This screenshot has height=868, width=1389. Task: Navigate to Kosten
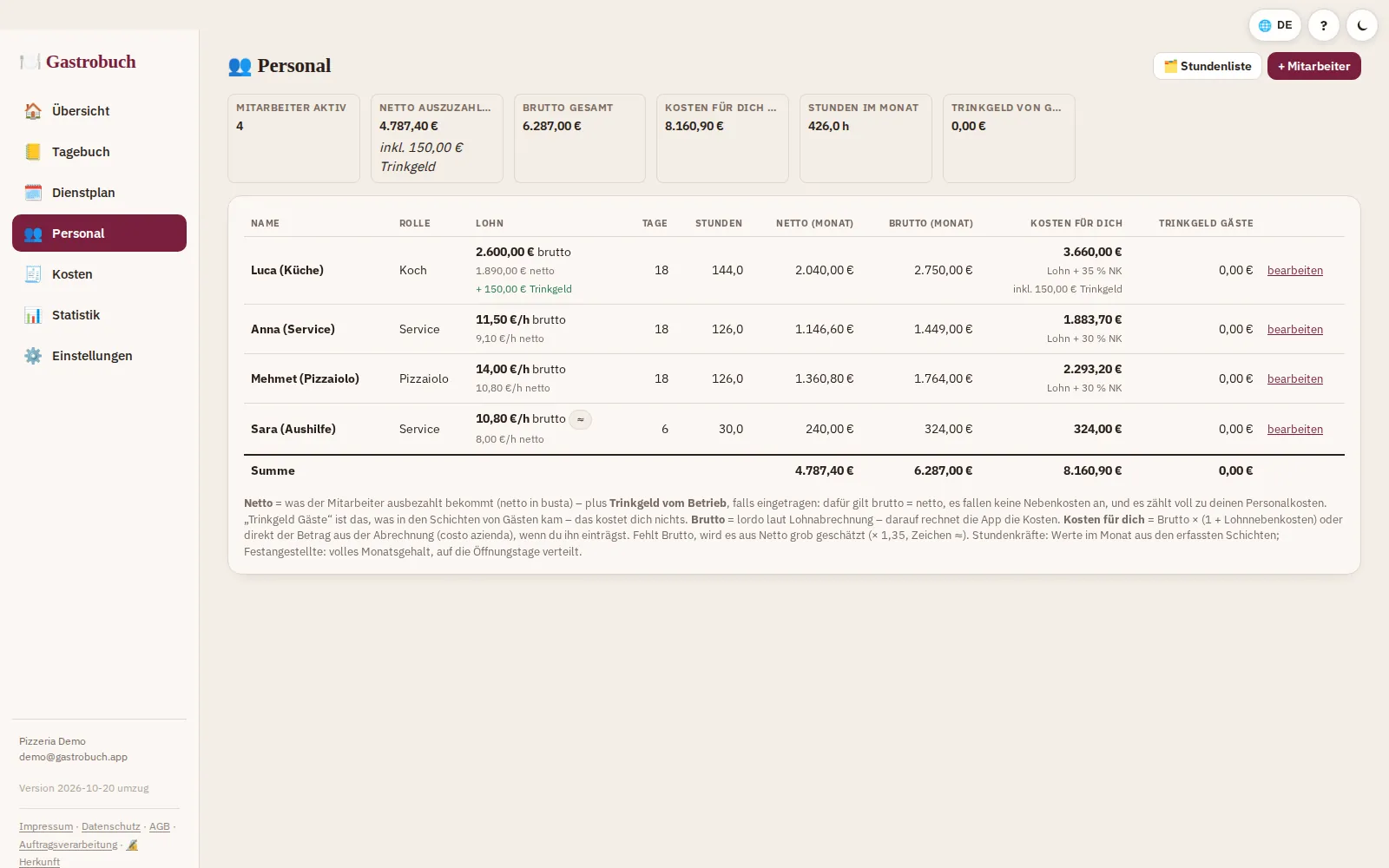(99, 274)
